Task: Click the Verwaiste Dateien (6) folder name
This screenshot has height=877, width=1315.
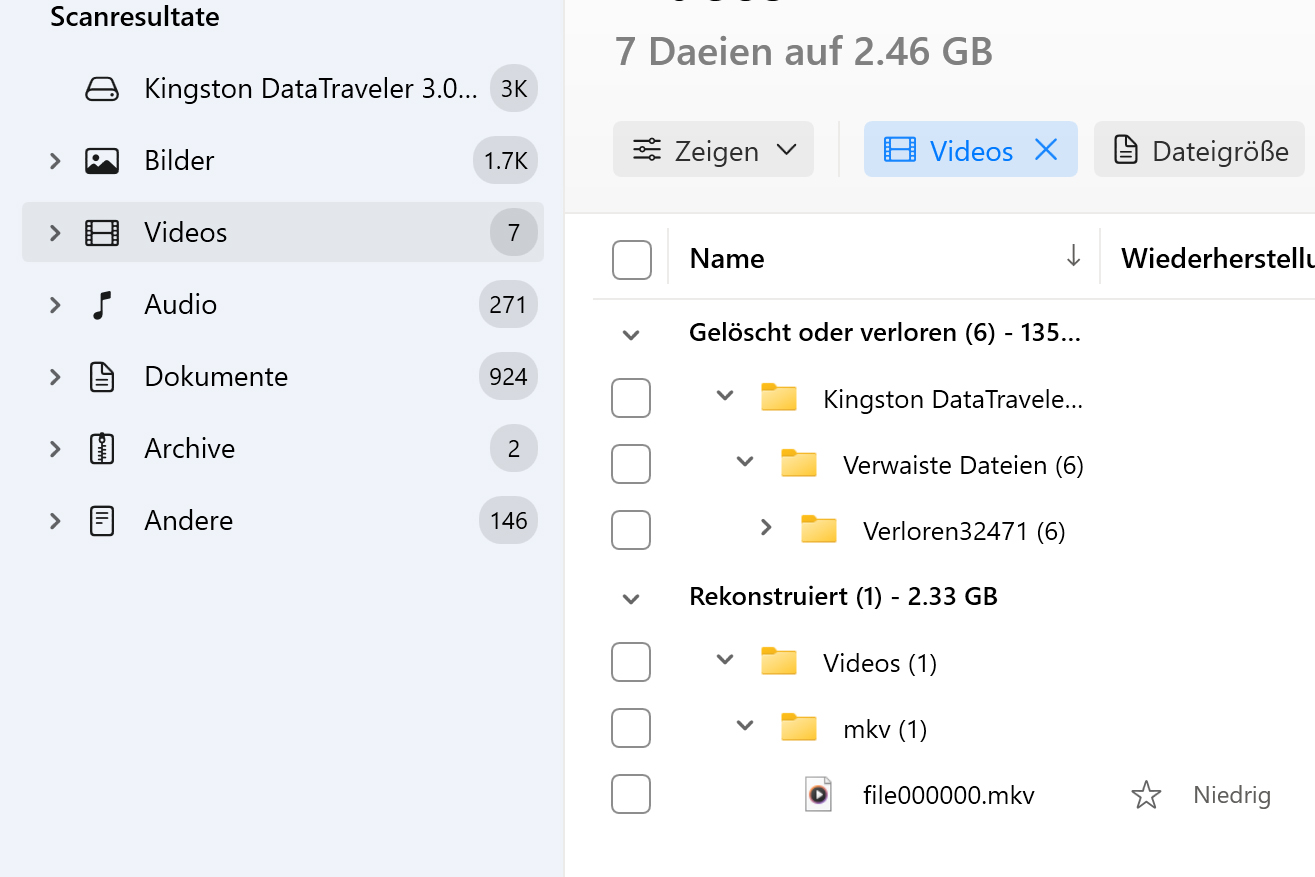Action: point(963,465)
